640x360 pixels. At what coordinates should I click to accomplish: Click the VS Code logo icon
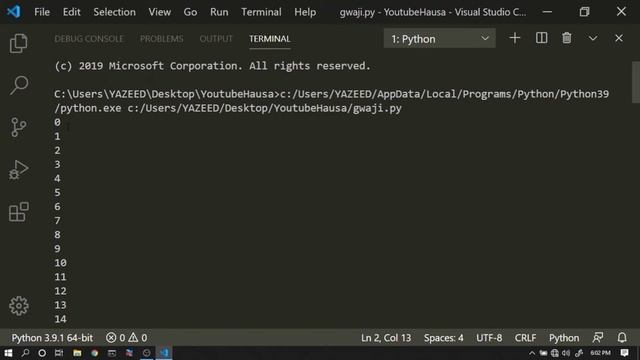[13, 11]
